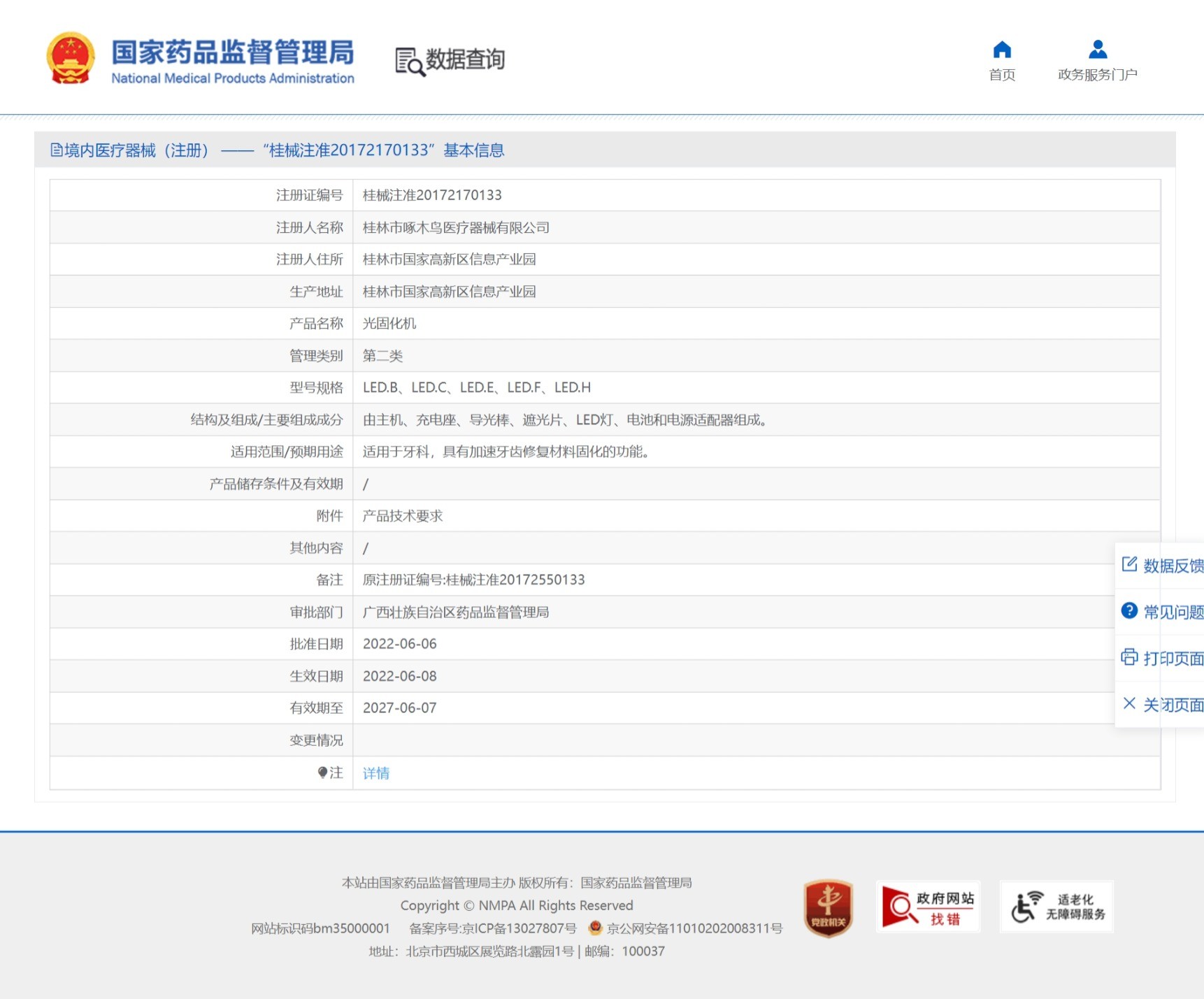Click approval date 2022-06-06
The height and width of the screenshot is (999, 1204).
pos(400,644)
